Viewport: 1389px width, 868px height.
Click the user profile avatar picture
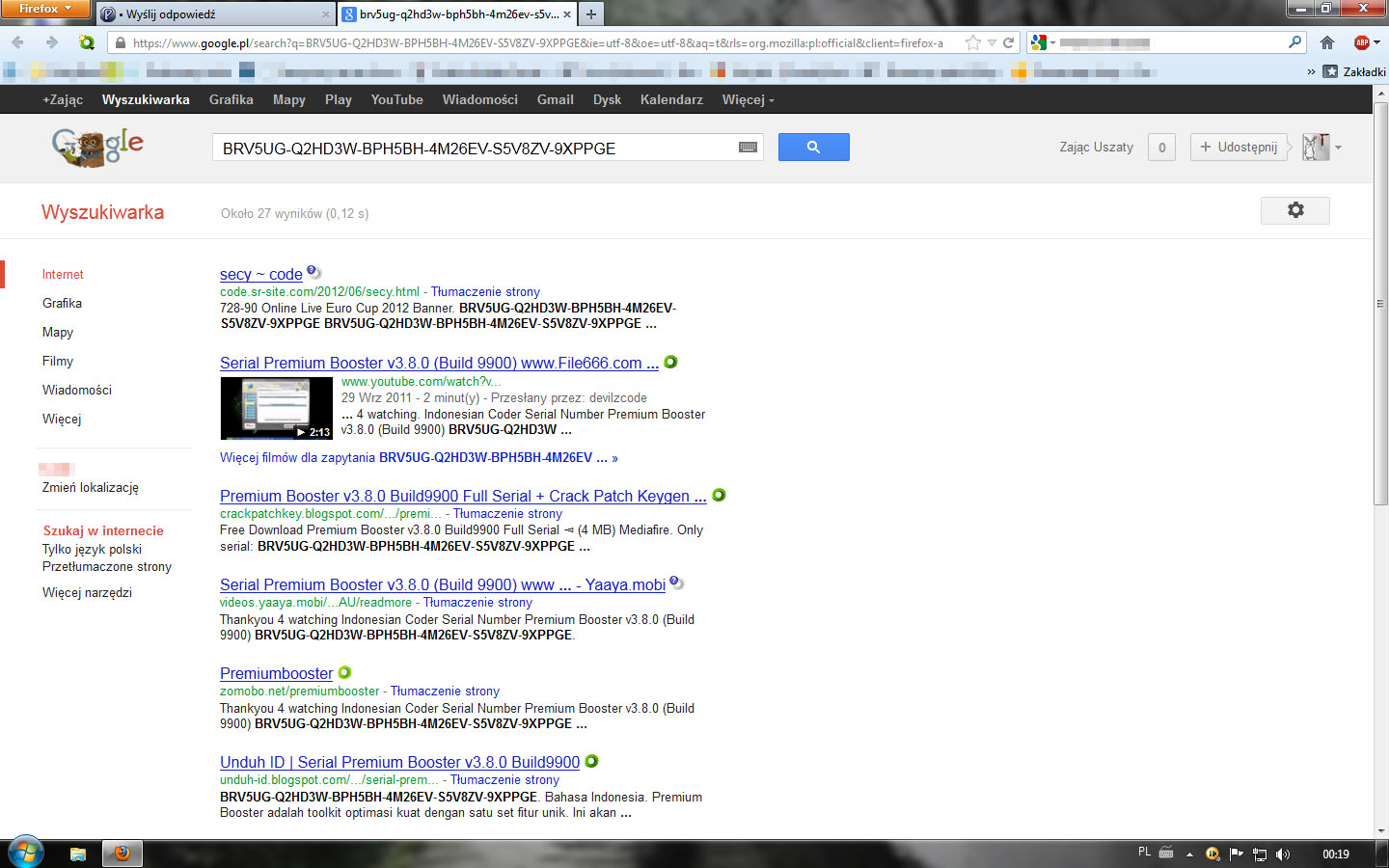[x=1316, y=147]
